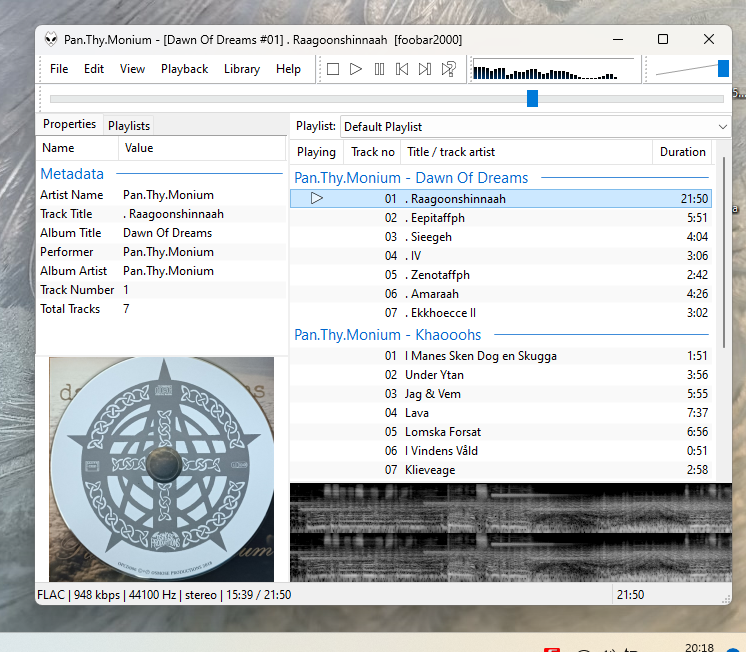Click the album art CD image
746x652 pixels.
[162, 469]
